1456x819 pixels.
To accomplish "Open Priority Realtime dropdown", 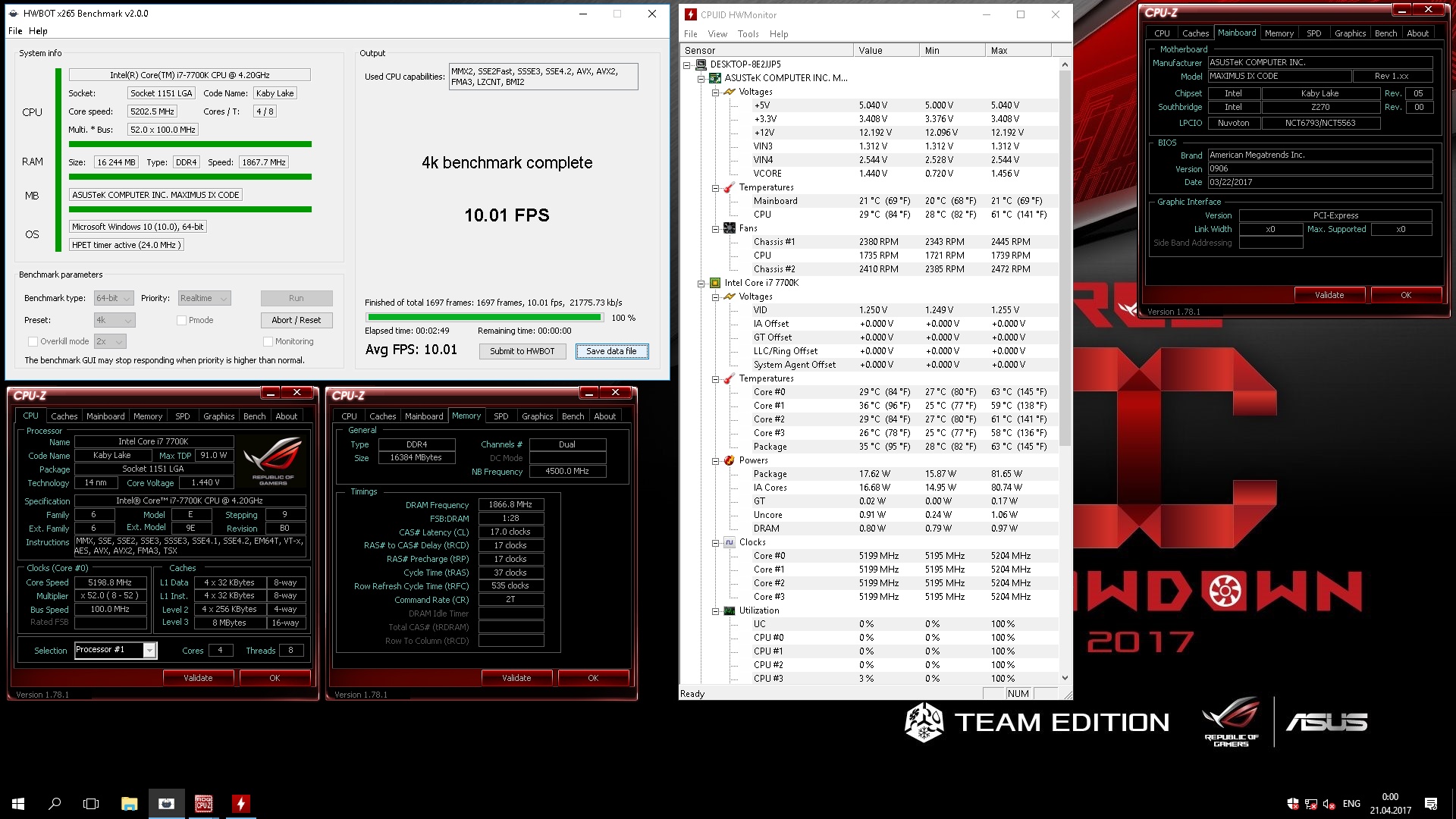I will click(204, 298).
